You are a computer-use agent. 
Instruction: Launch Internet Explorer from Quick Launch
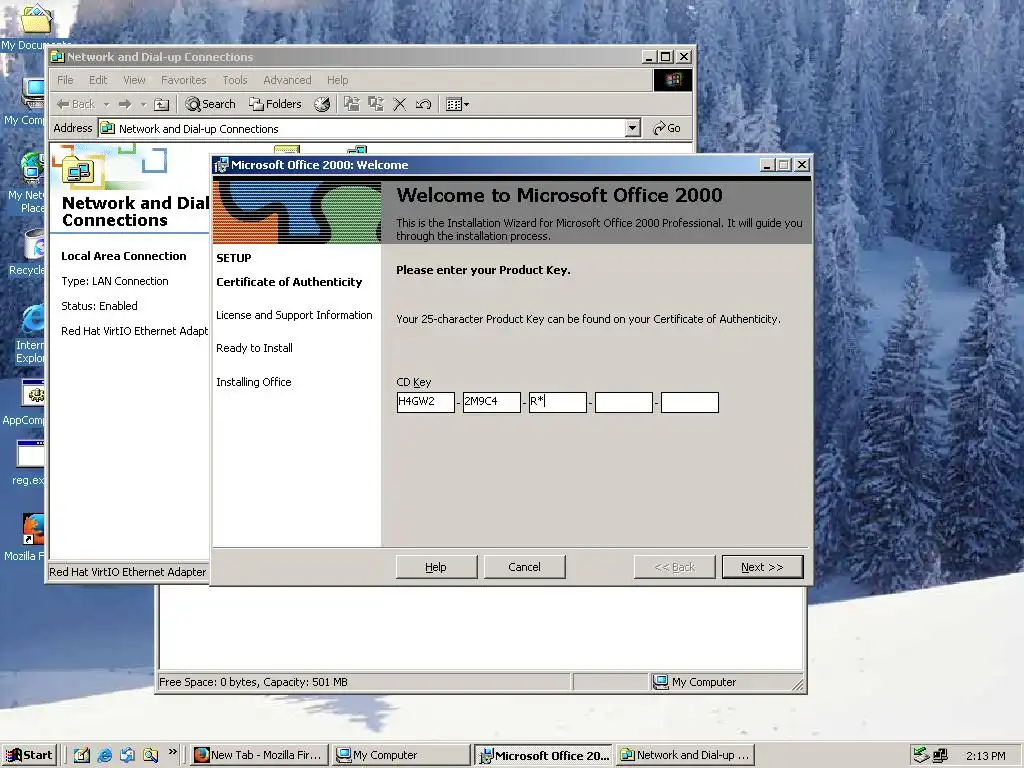tap(104, 755)
